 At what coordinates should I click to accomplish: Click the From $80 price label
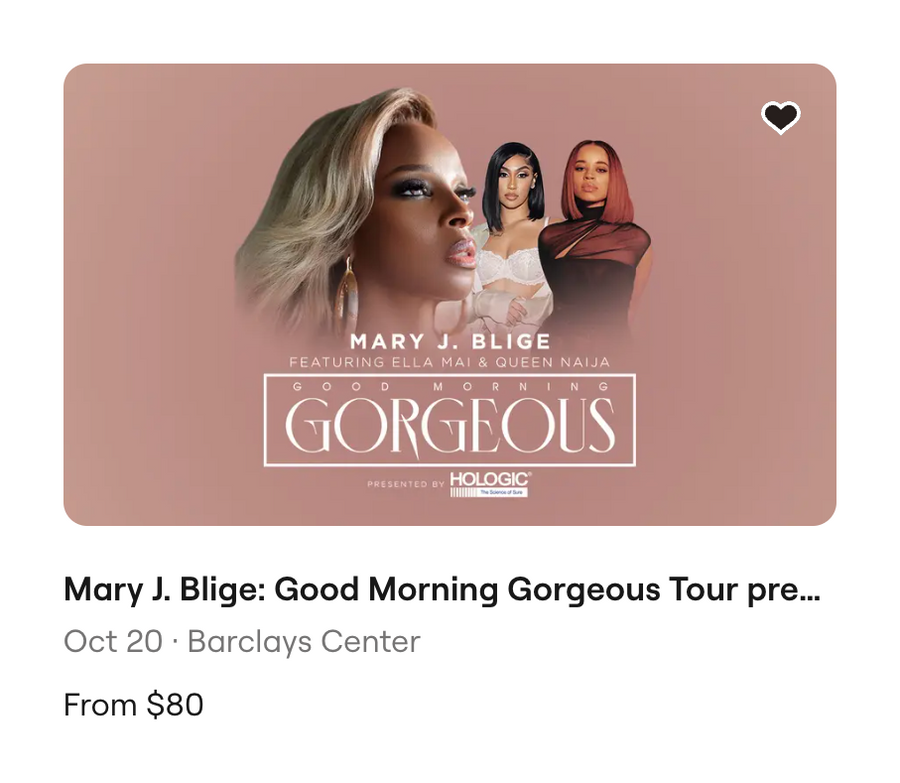click(134, 704)
